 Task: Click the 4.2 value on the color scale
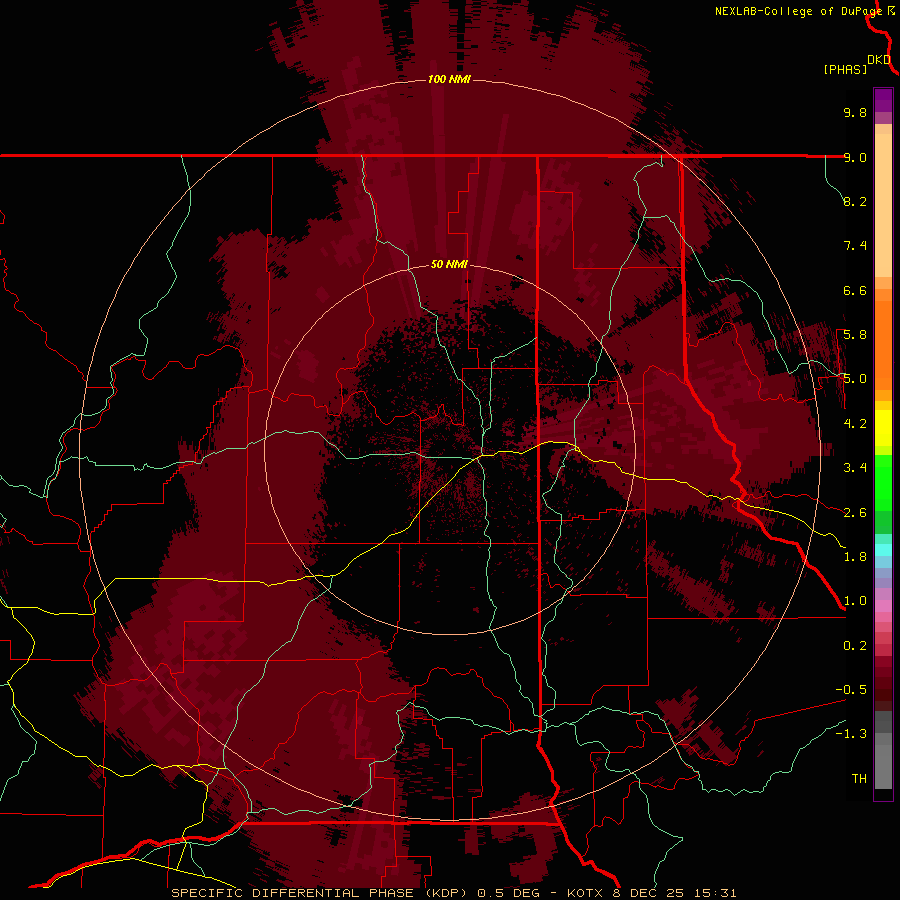point(855,424)
